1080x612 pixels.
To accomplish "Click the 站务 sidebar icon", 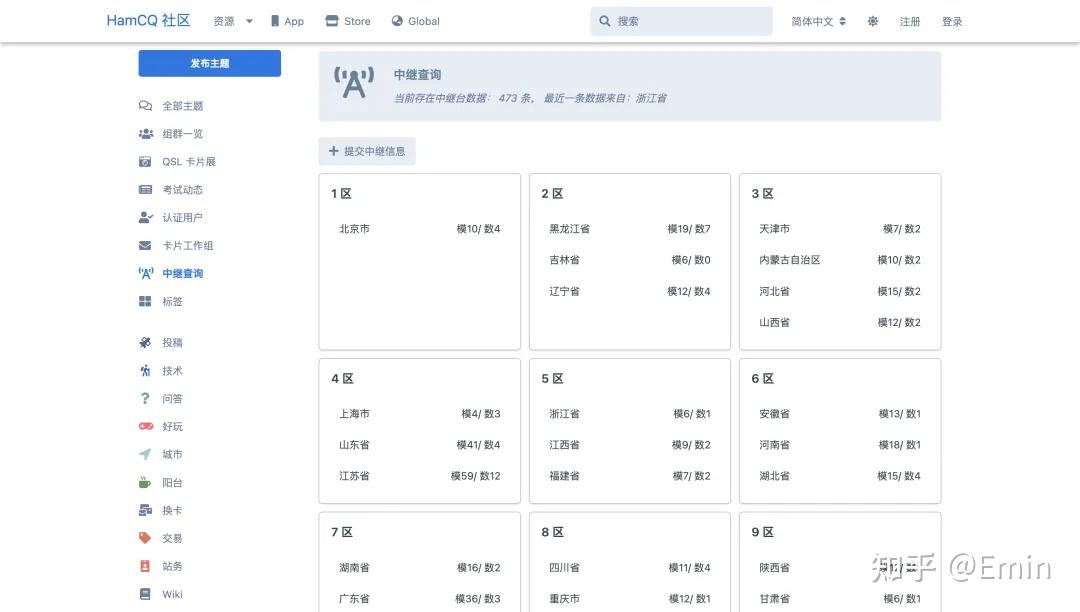I will point(145,566).
